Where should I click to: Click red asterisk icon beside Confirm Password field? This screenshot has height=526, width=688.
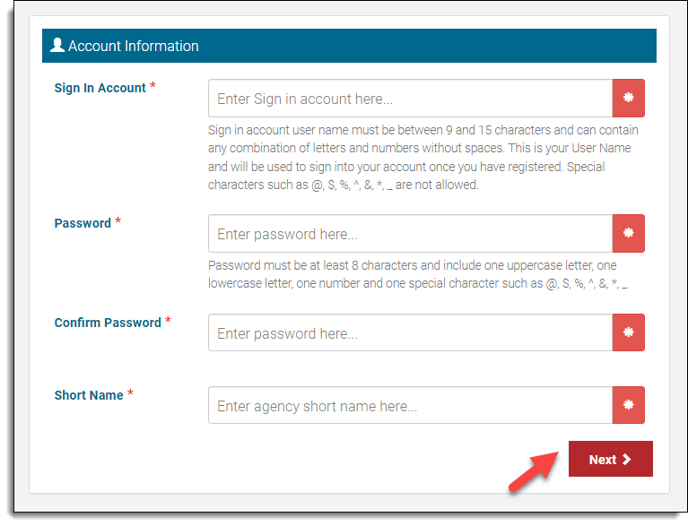[629, 333]
